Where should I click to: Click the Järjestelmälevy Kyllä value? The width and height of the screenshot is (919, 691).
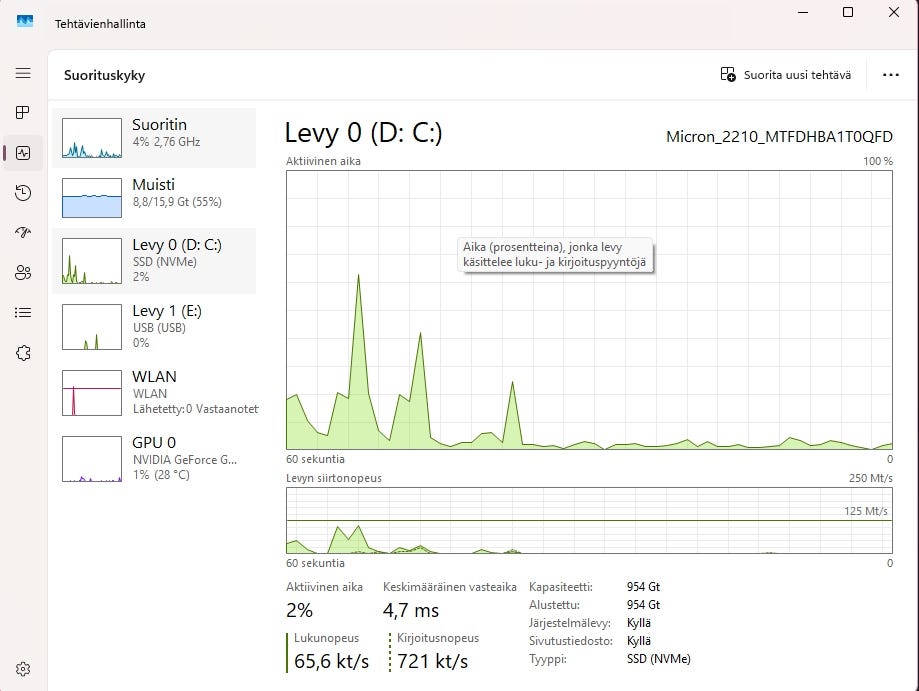tap(639, 623)
